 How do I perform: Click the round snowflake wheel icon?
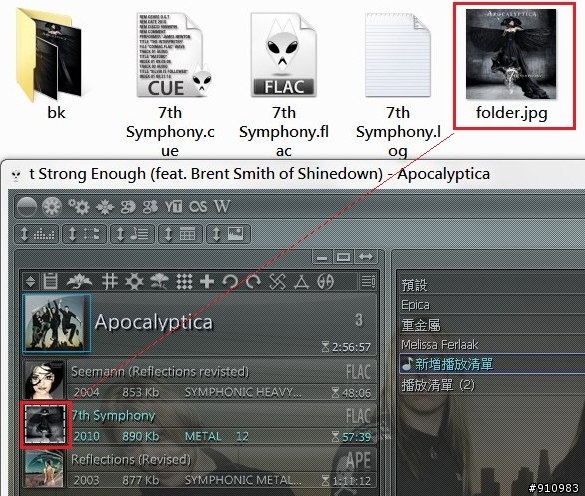(x=51, y=206)
